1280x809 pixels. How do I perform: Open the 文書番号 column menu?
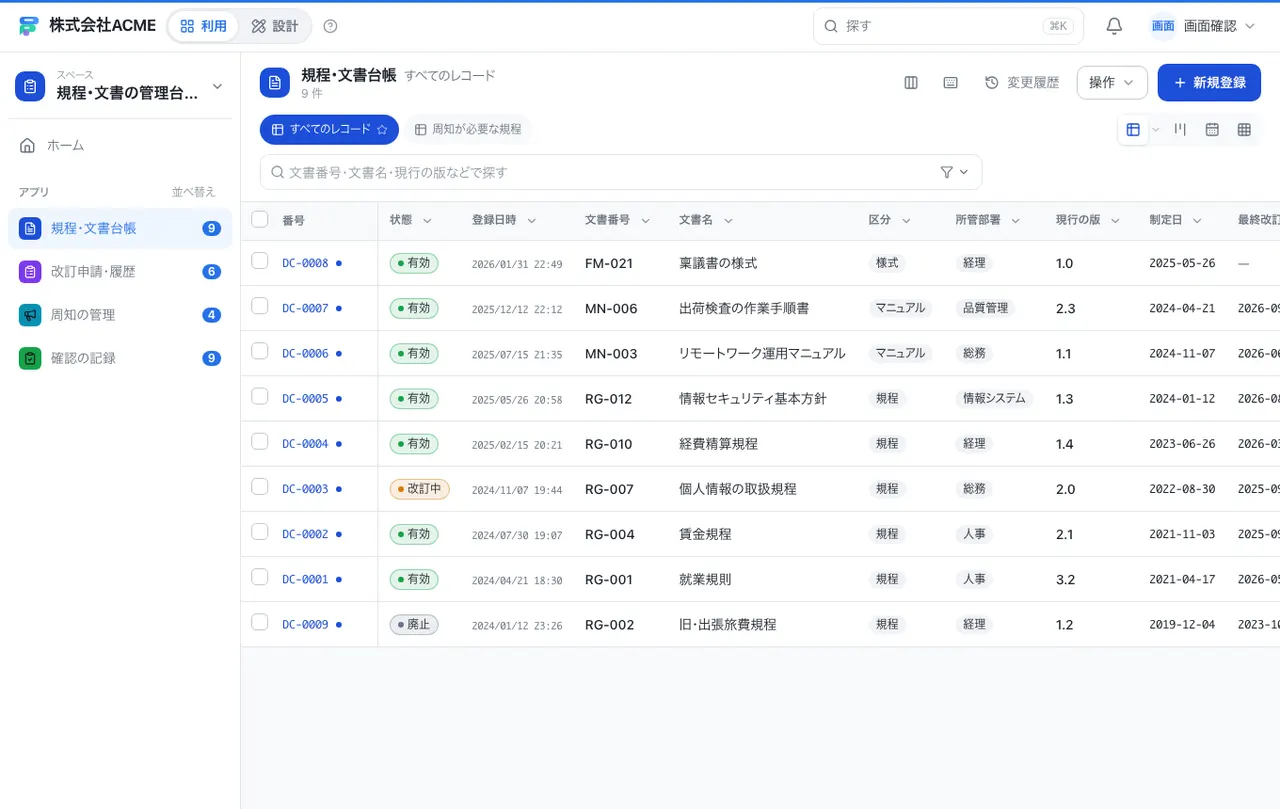click(x=645, y=220)
